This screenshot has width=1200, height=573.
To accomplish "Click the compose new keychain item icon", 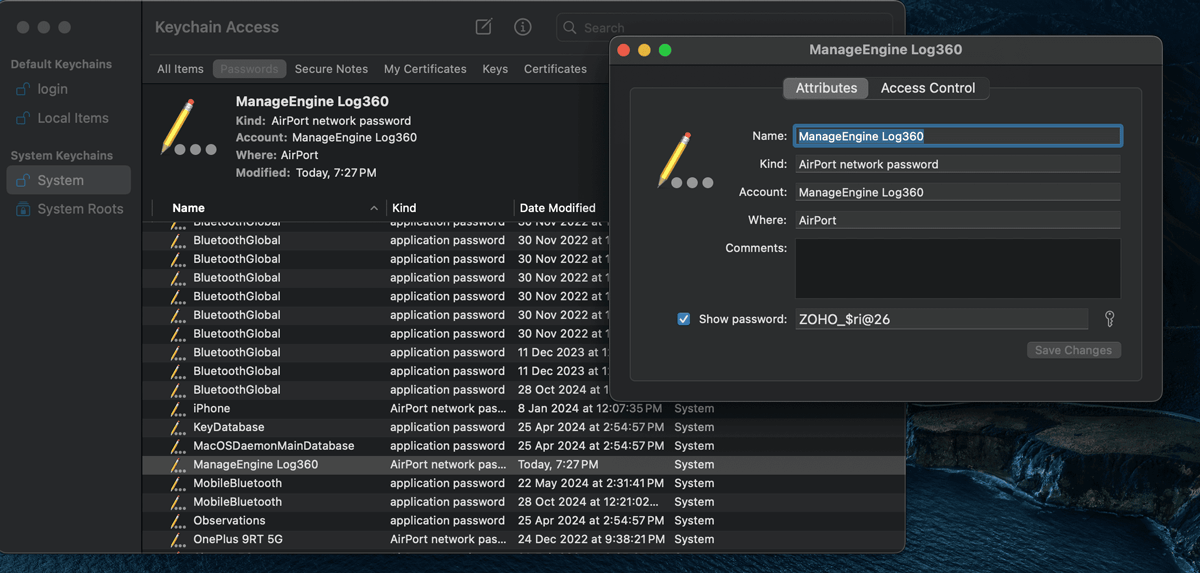I will [484, 27].
